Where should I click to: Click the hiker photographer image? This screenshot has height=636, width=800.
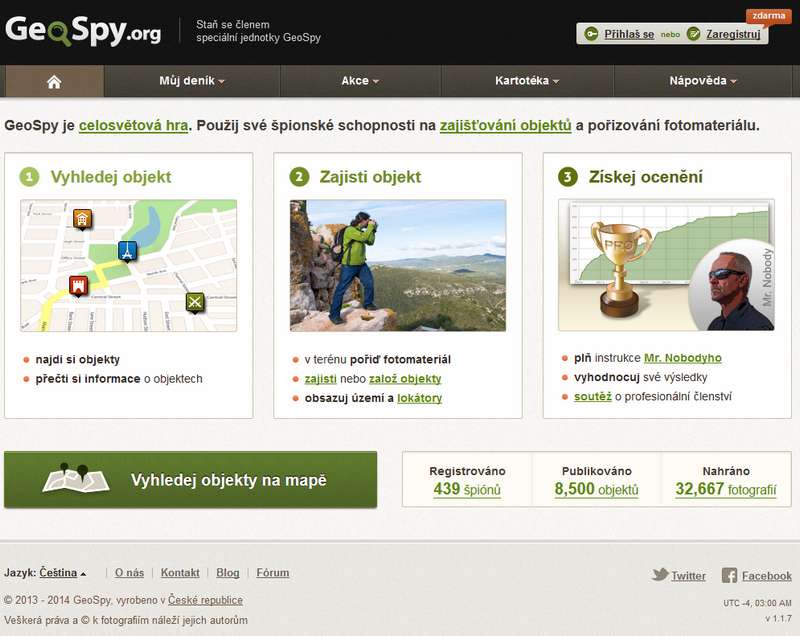[x=398, y=266]
